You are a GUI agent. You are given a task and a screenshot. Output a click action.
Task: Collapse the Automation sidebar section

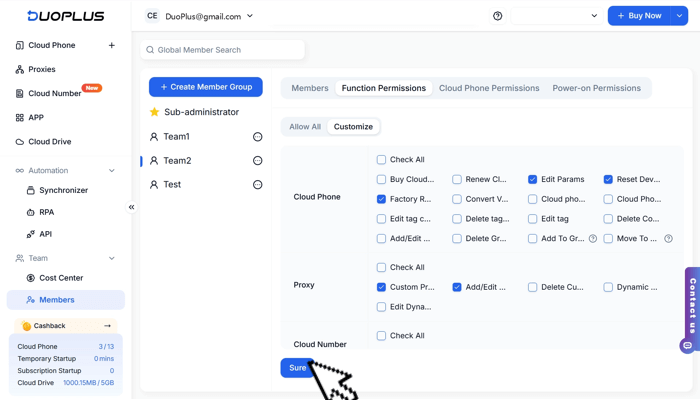click(x=111, y=171)
